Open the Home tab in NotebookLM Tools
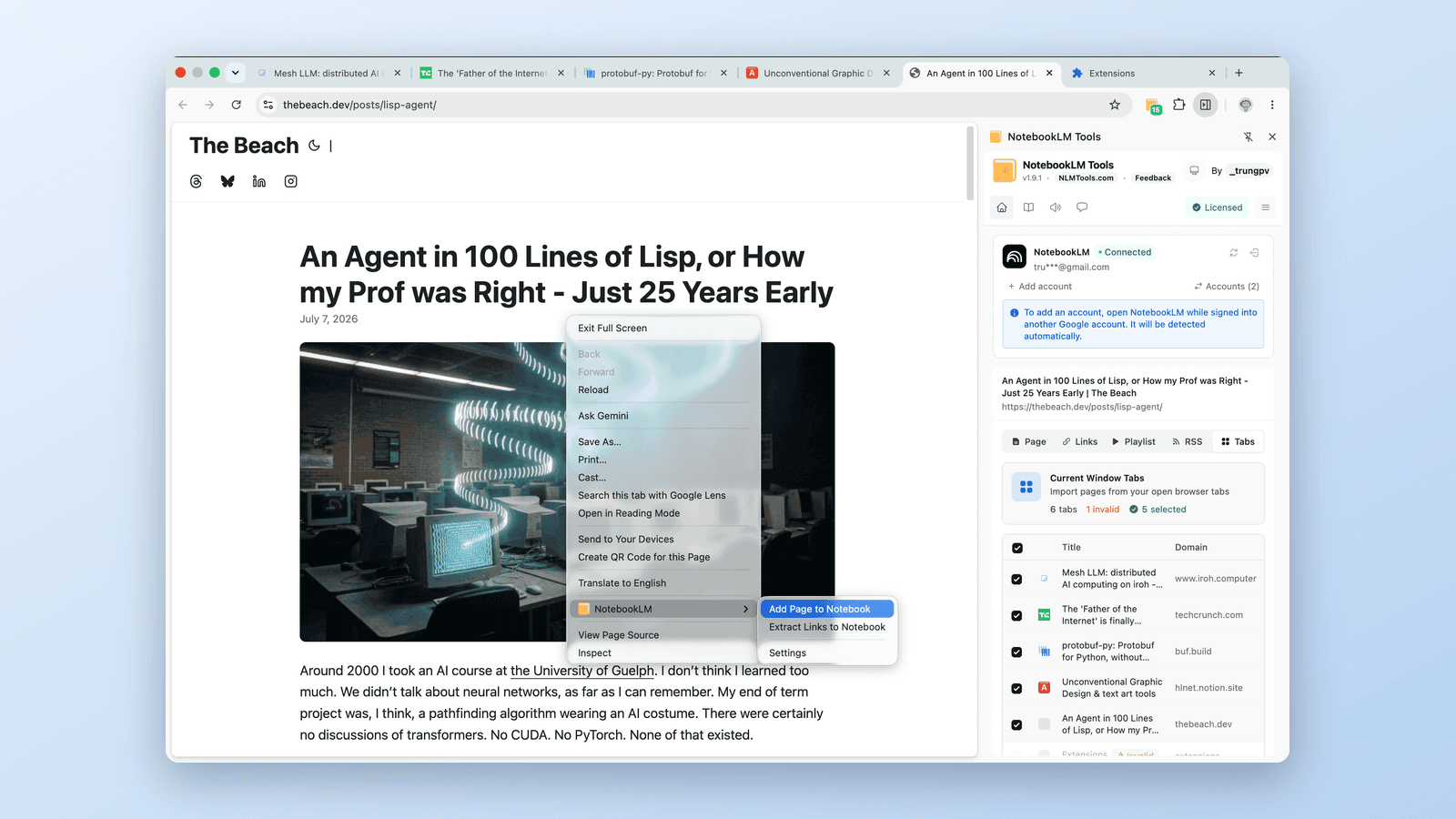Viewport: 1456px width, 819px height. pos(1002,207)
